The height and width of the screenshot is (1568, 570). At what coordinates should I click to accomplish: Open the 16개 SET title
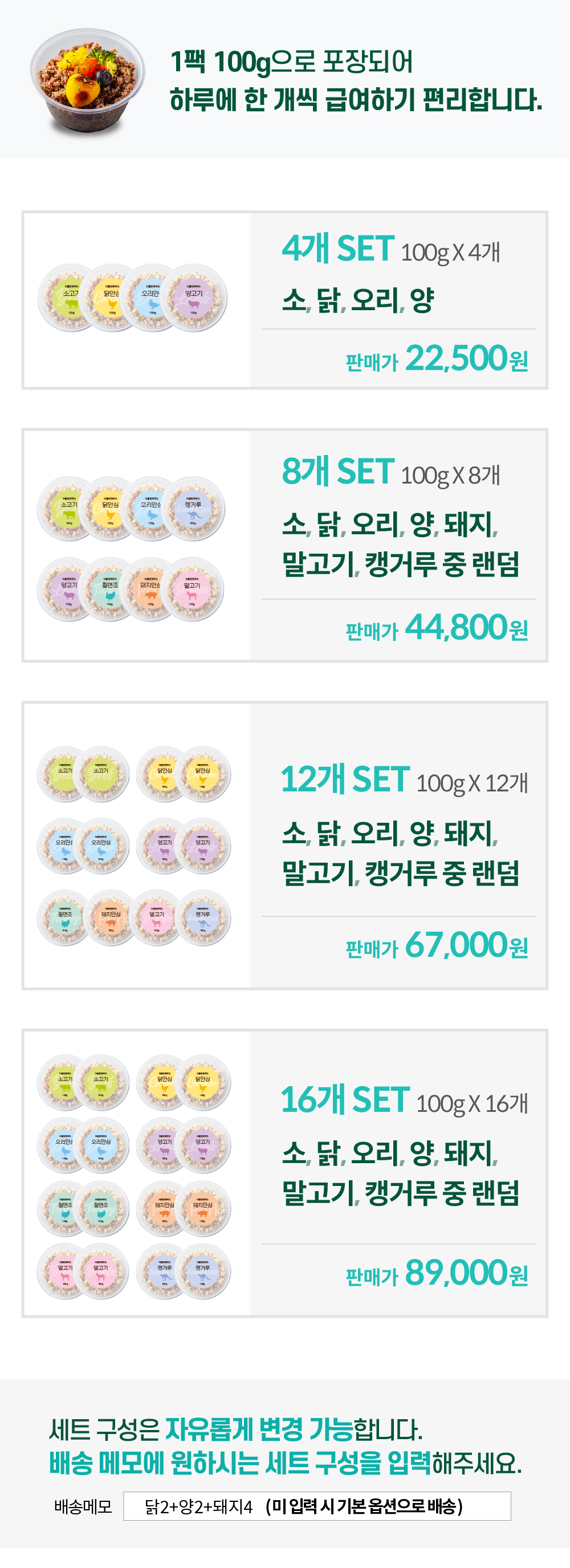345,1100
